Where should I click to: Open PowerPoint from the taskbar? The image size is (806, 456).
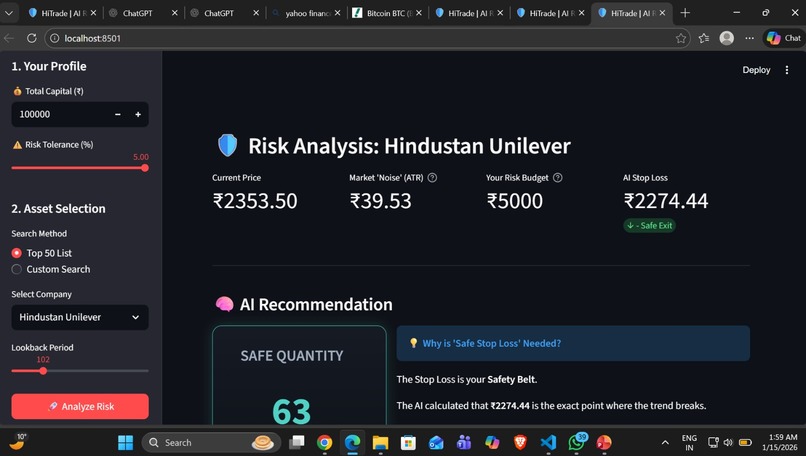click(604, 443)
